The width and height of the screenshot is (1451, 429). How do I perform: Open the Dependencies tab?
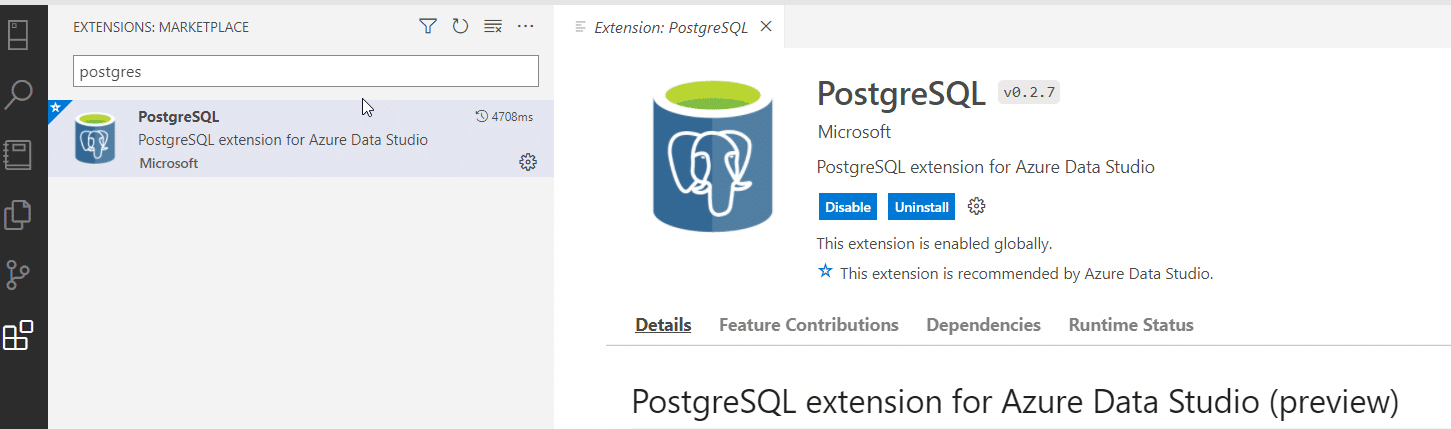pos(983,325)
